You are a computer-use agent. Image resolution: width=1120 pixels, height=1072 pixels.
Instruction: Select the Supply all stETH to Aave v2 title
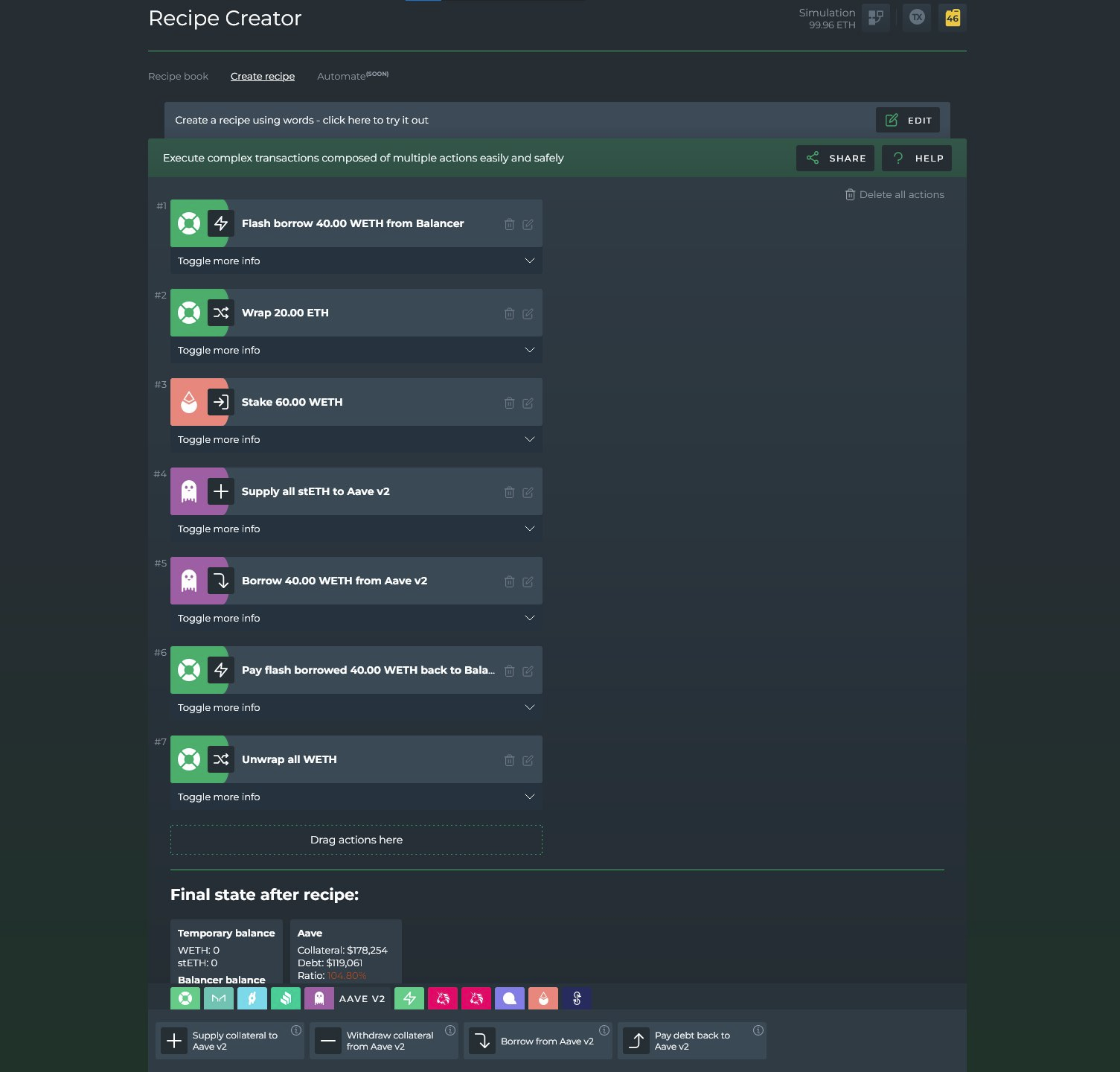pos(316,491)
